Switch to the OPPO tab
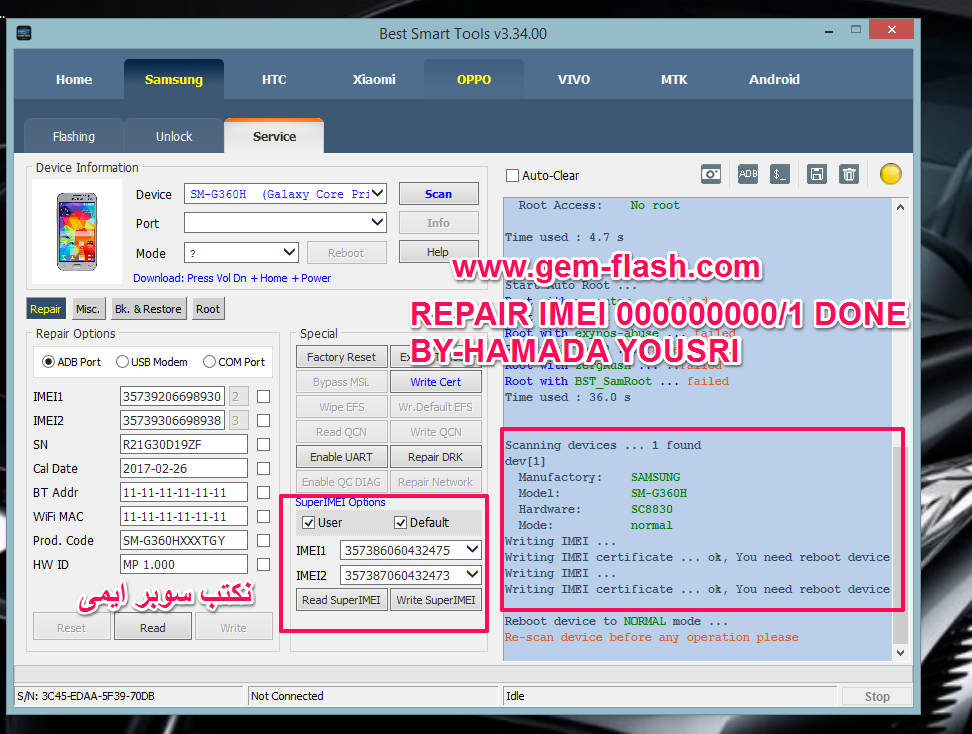Image resolution: width=972 pixels, height=734 pixels. 474,79
